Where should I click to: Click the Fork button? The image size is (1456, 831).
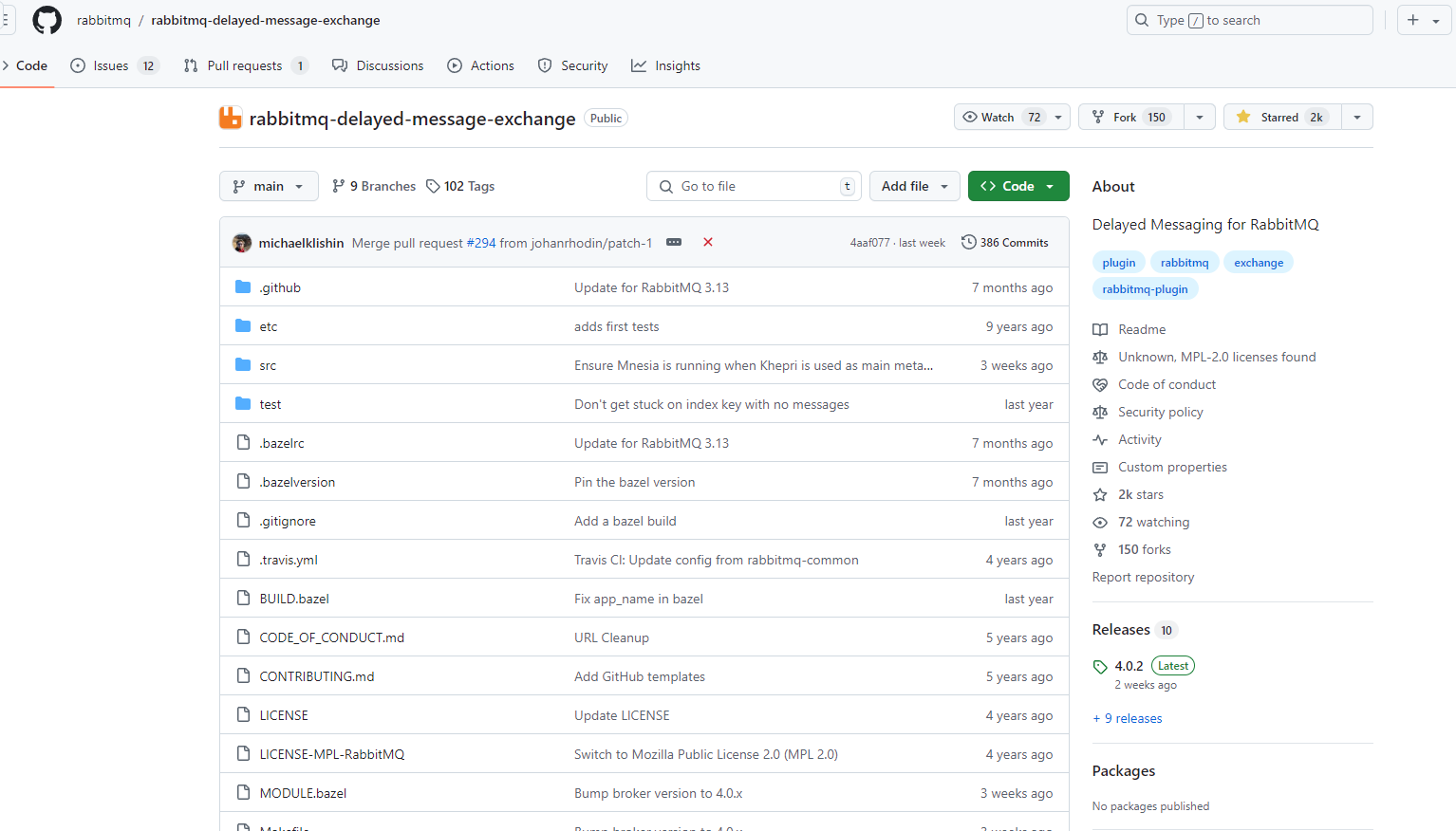coord(1131,117)
